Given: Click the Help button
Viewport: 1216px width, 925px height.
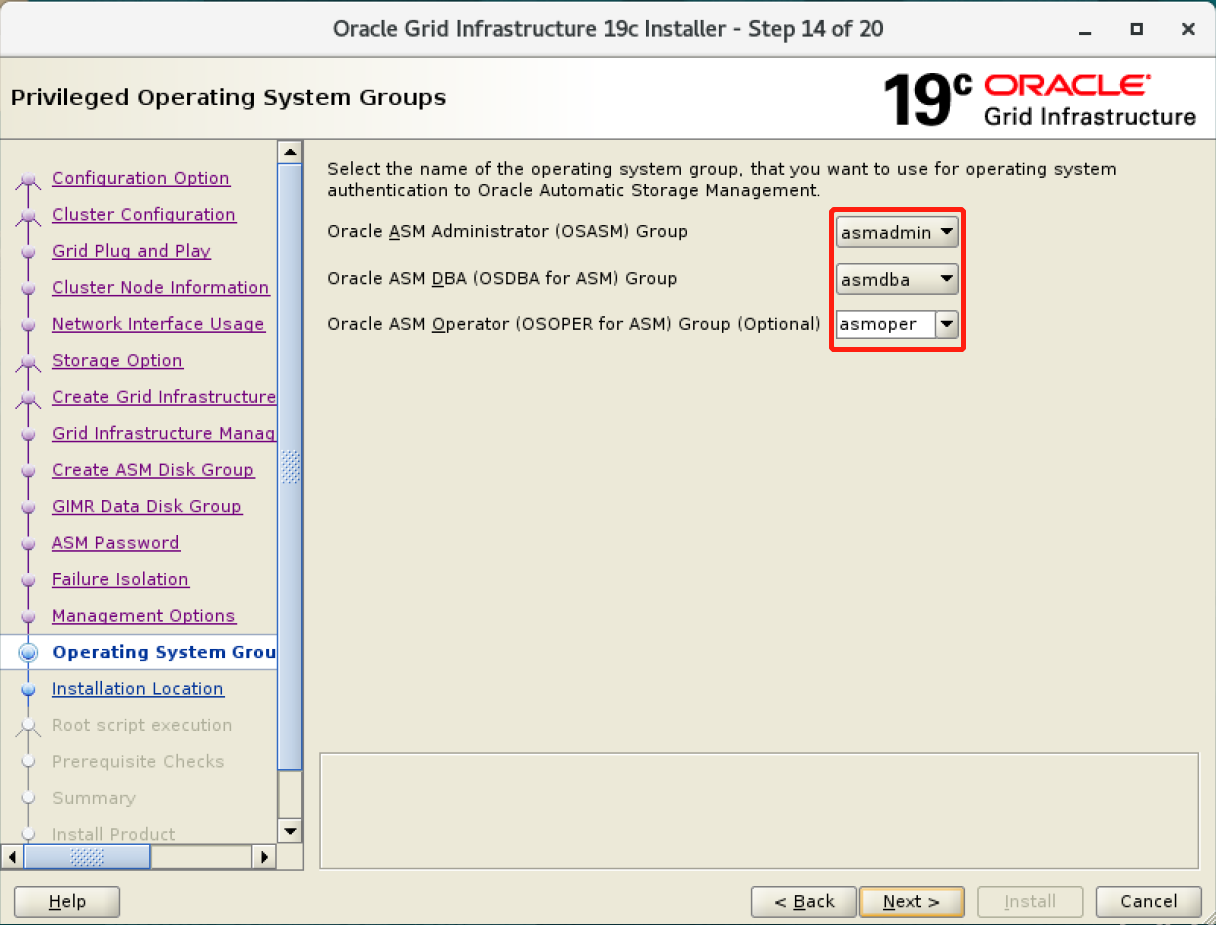Looking at the screenshot, I should [x=67, y=902].
